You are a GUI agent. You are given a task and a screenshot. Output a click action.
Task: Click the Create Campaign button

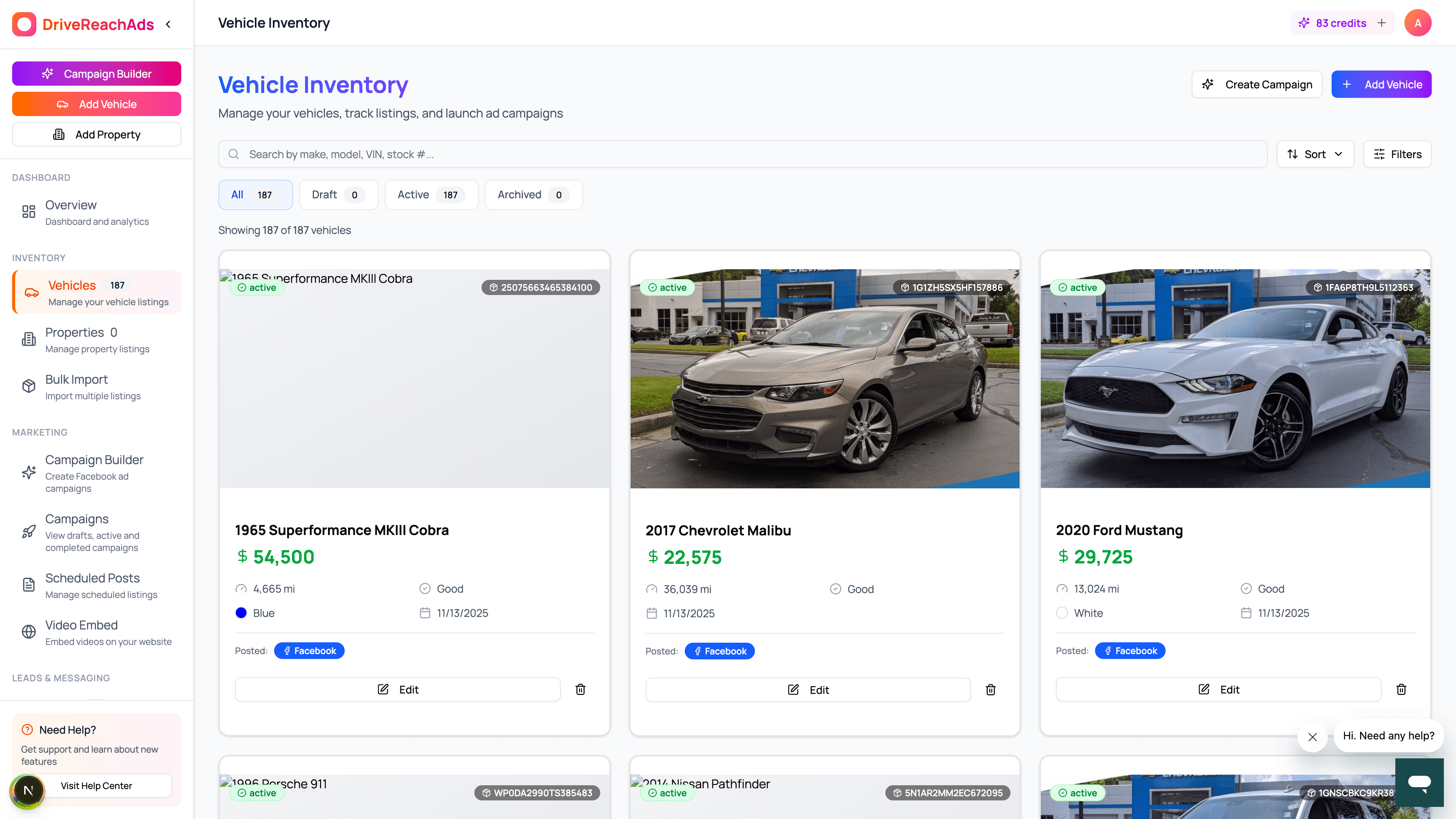[x=1257, y=84]
